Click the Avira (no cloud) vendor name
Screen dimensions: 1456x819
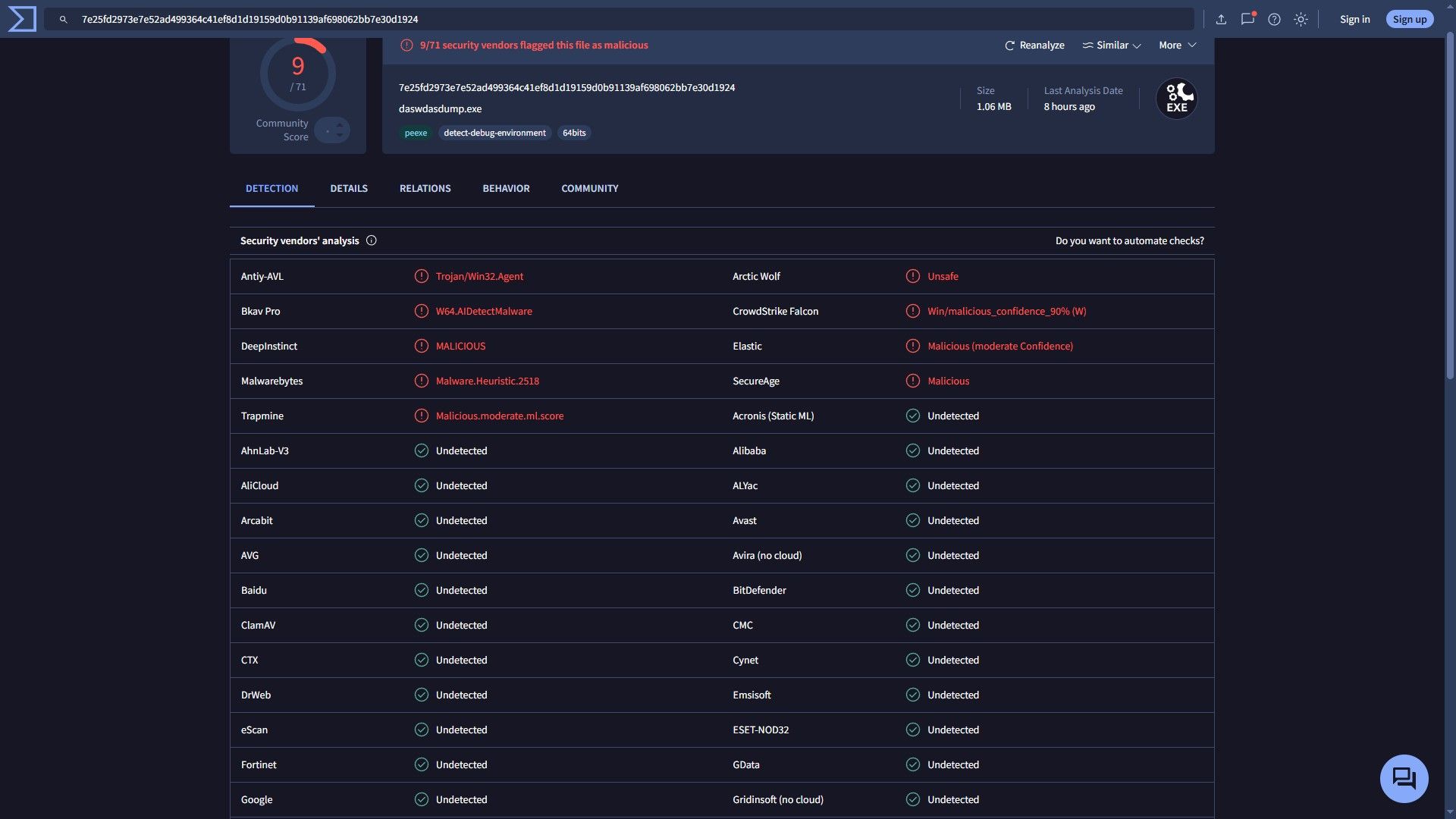[767, 555]
